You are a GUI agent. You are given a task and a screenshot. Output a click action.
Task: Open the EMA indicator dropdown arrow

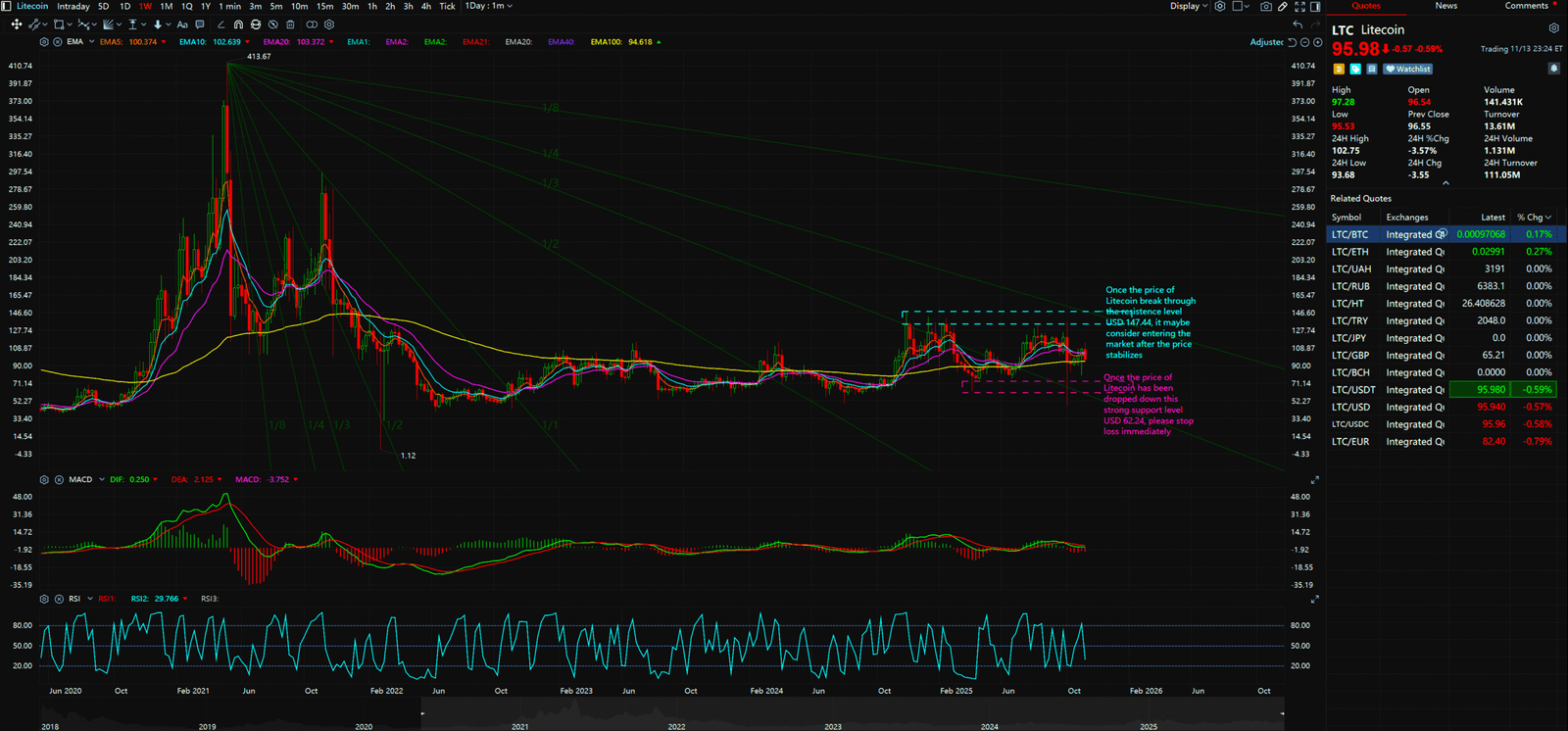point(92,42)
